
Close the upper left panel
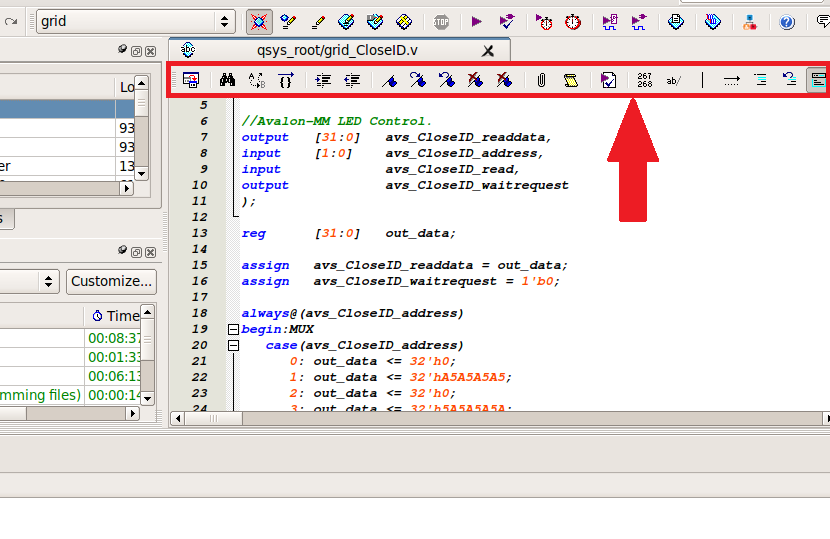pos(150,51)
